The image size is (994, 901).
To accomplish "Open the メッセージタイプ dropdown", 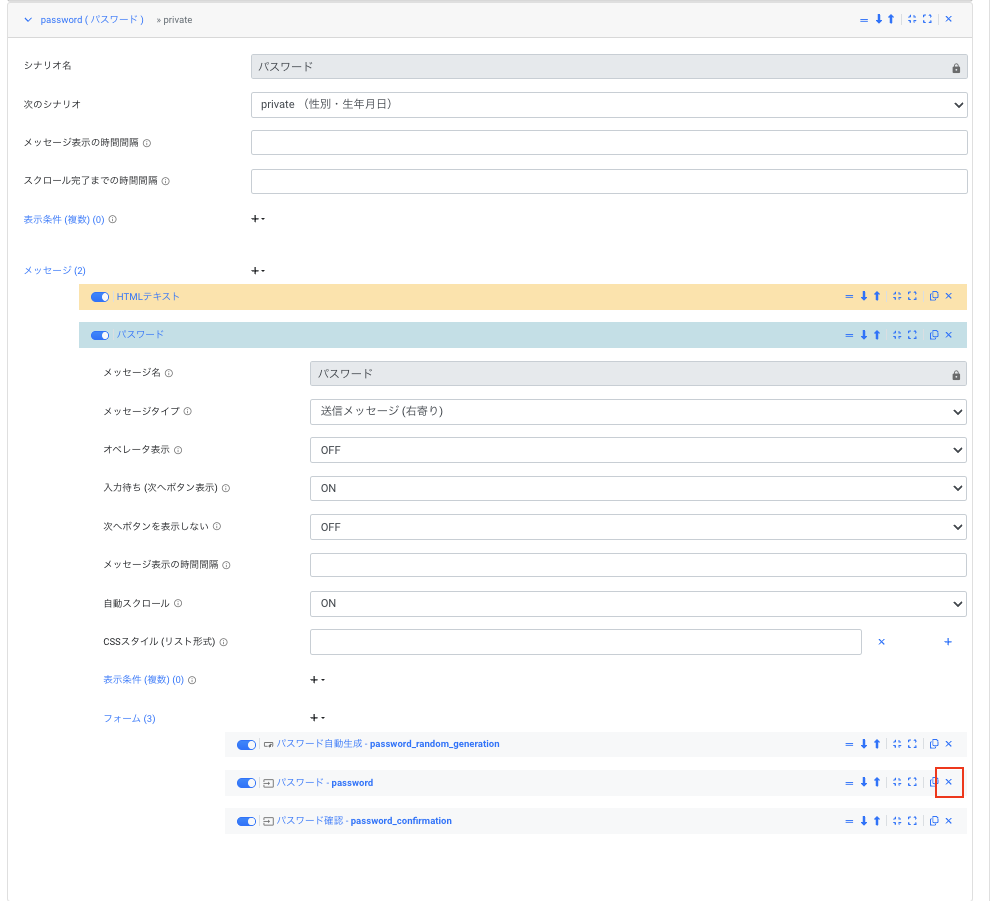I will pyautogui.click(x=637, y=411).
